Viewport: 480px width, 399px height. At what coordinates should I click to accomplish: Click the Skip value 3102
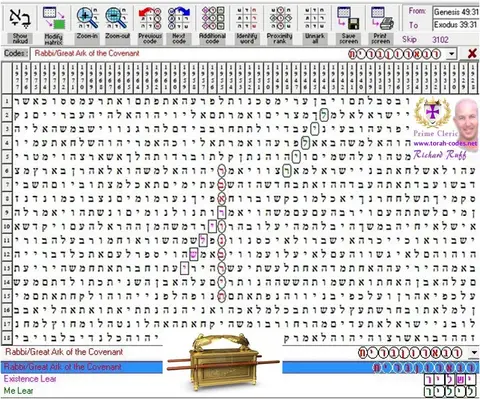click(440, 40)
